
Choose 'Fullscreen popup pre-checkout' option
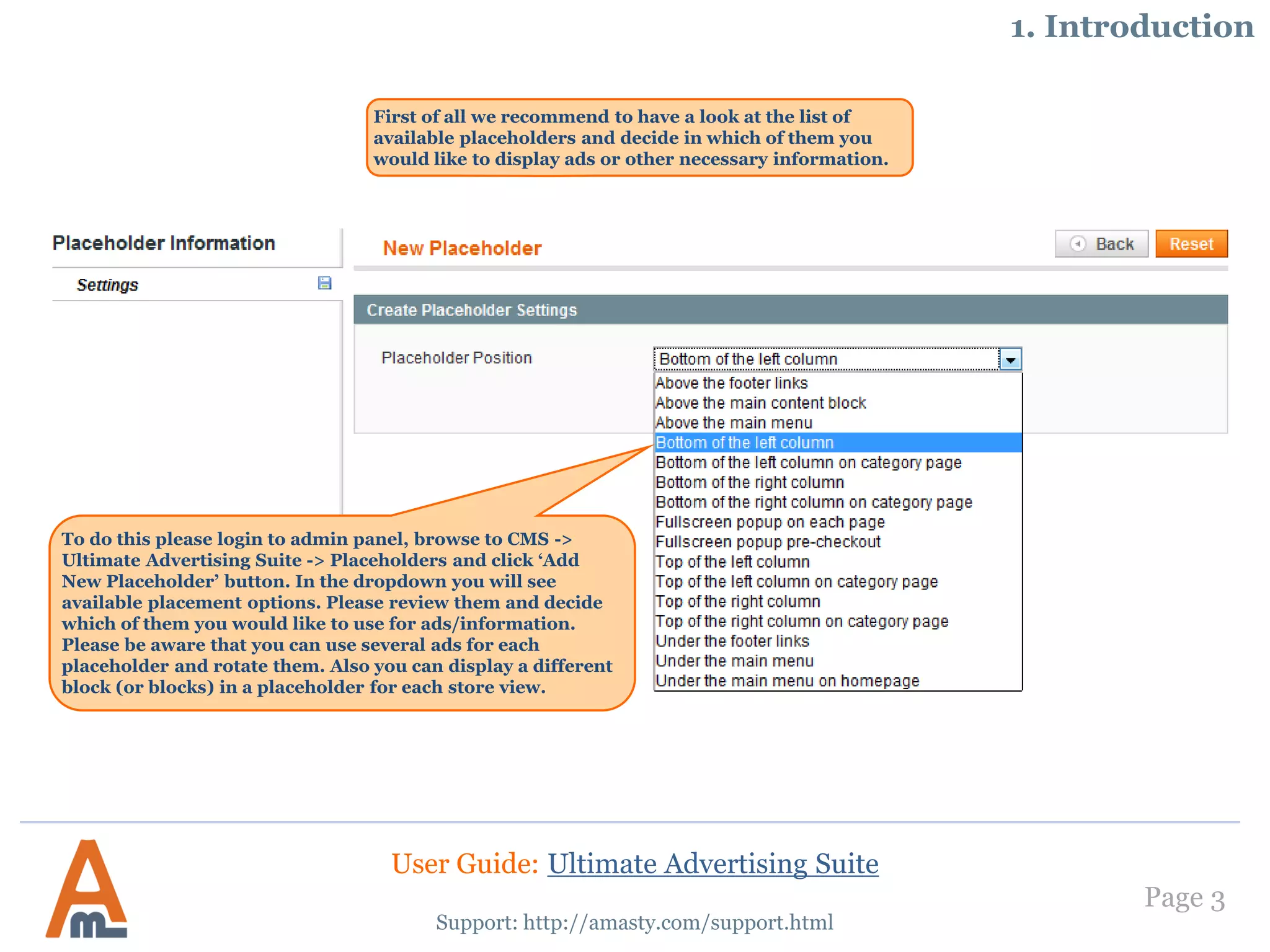pos(838,542)
